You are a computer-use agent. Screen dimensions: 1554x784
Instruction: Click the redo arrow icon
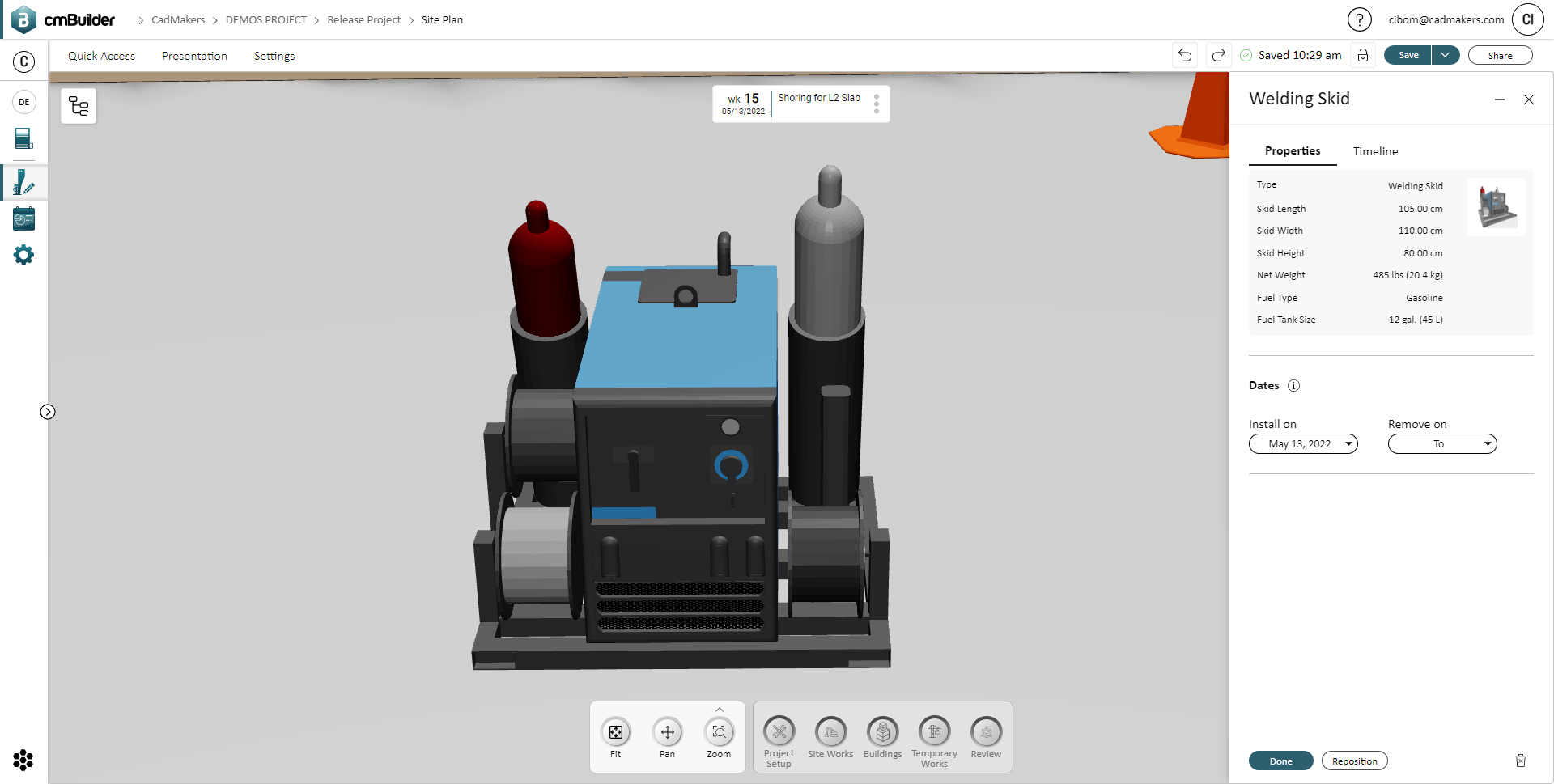point(1218,55)
